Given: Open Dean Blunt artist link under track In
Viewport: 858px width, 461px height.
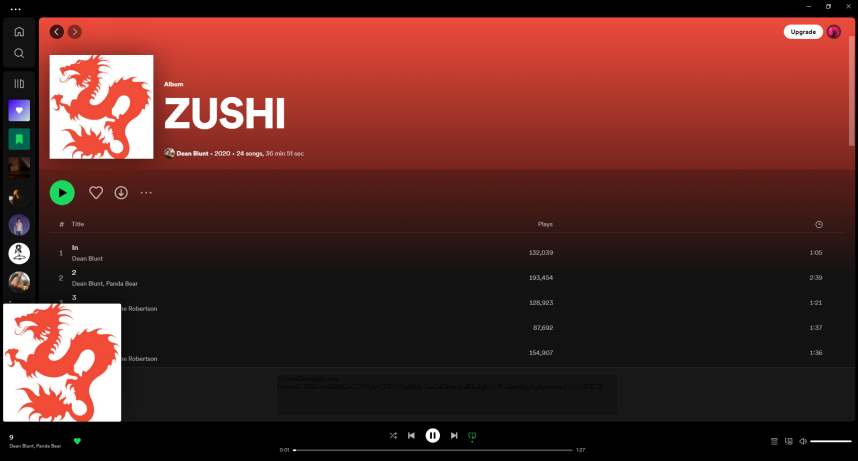Looking at the screenshot, I should pos(87,258).
